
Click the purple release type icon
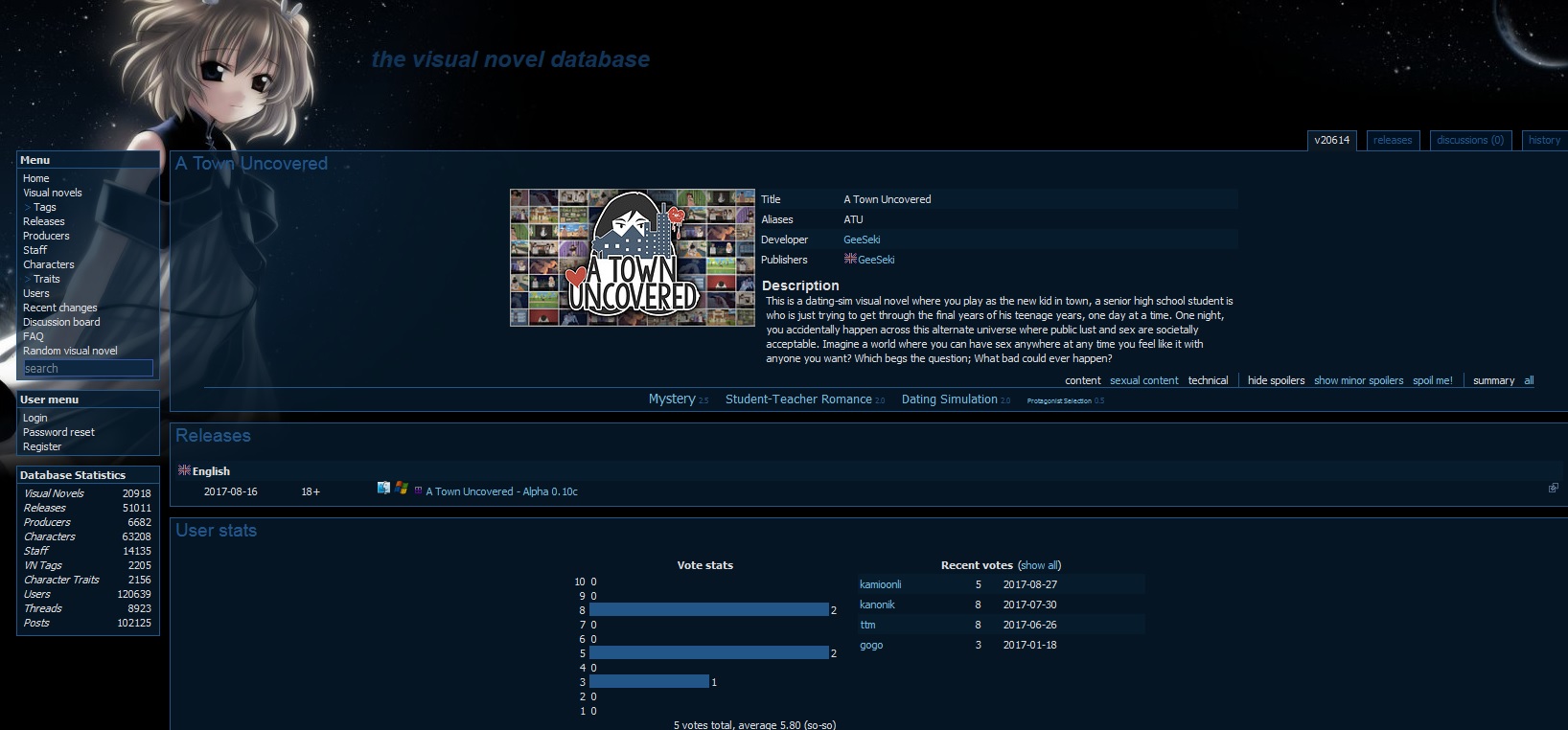point(418,490)
